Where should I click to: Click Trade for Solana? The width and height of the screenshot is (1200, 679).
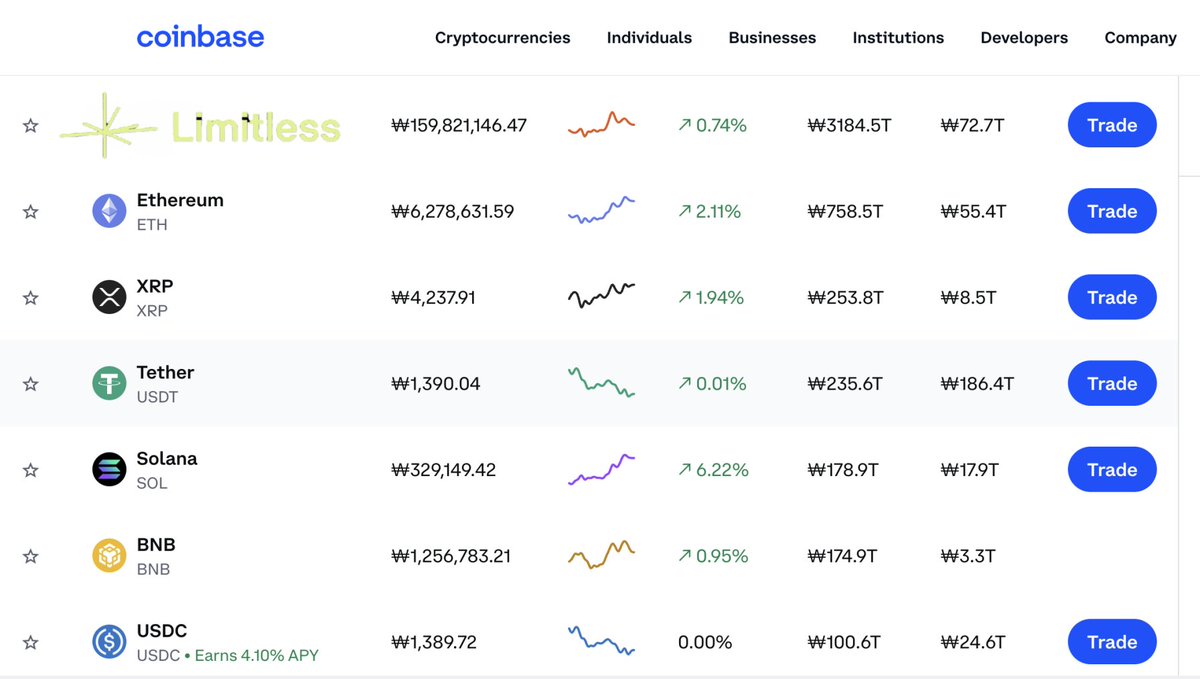[x=1112, y=469]
